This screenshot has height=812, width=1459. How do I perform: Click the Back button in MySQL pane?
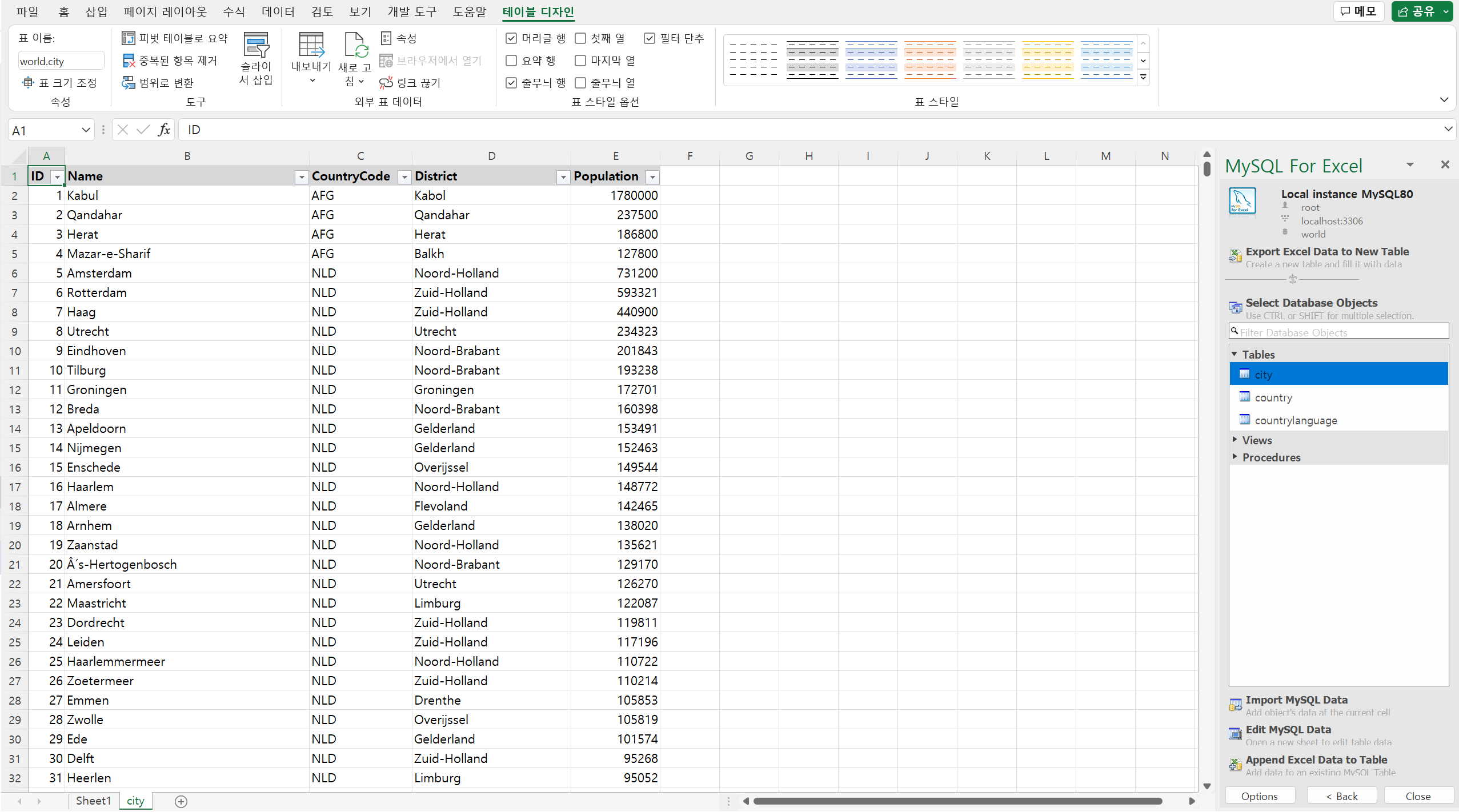[1342, 796]
